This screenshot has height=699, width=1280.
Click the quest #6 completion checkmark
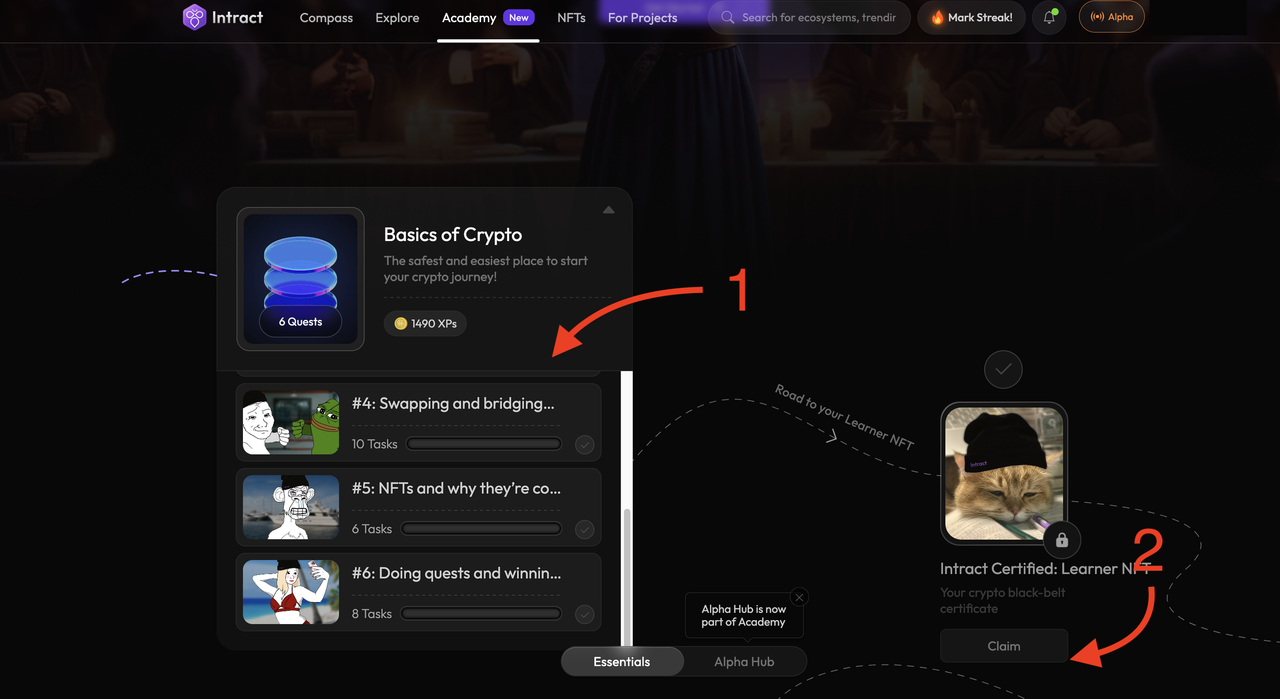coord(585,614)
